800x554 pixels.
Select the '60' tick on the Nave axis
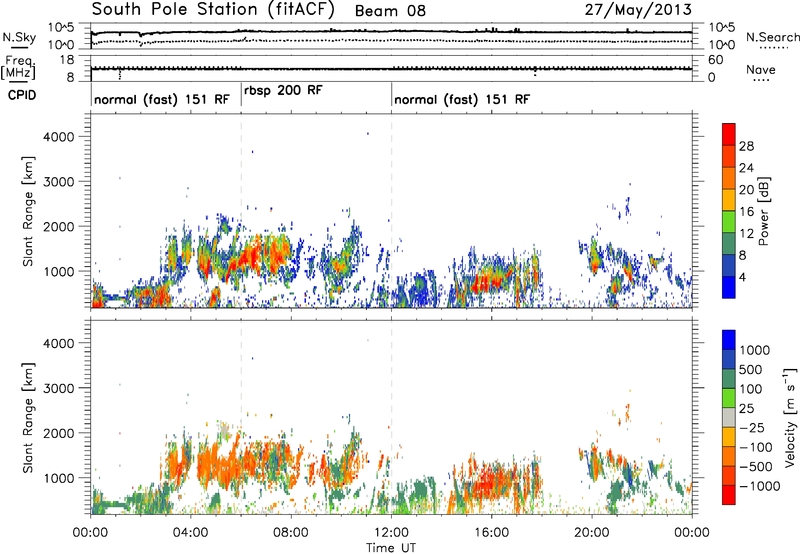tap(716, 60)
